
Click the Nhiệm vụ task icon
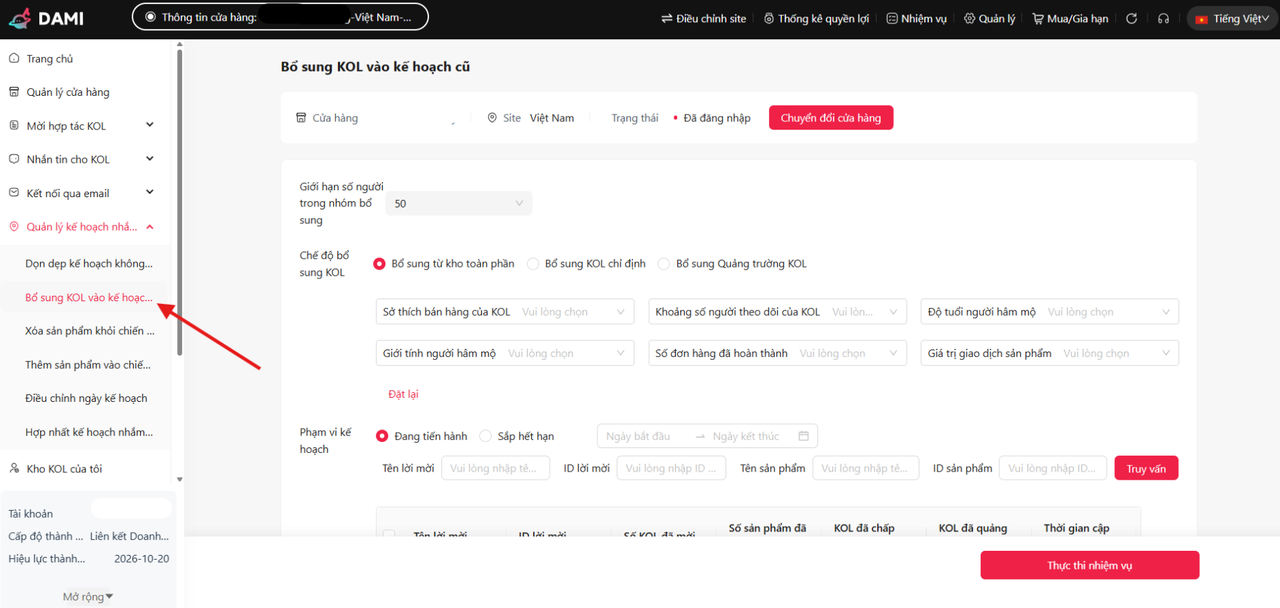[x=892, y=19]
